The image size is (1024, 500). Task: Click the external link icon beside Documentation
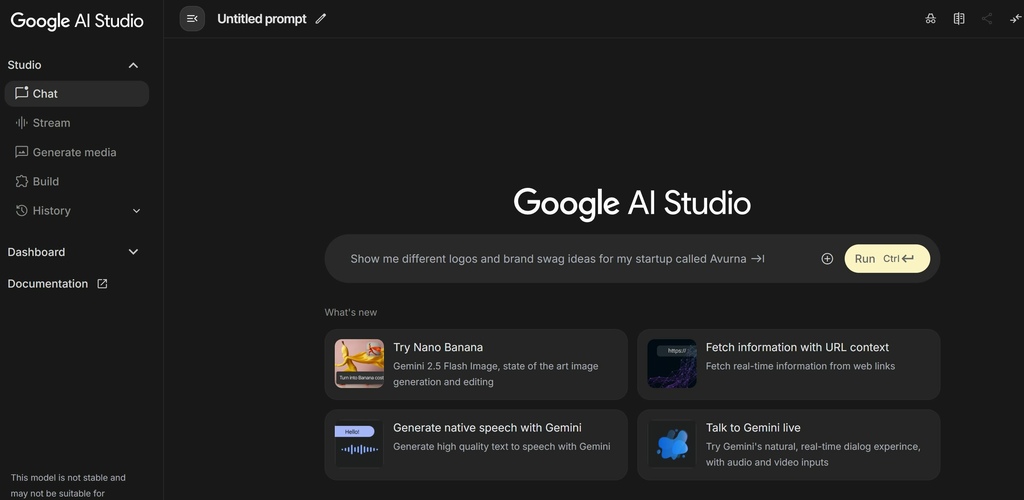click(102, 283)
